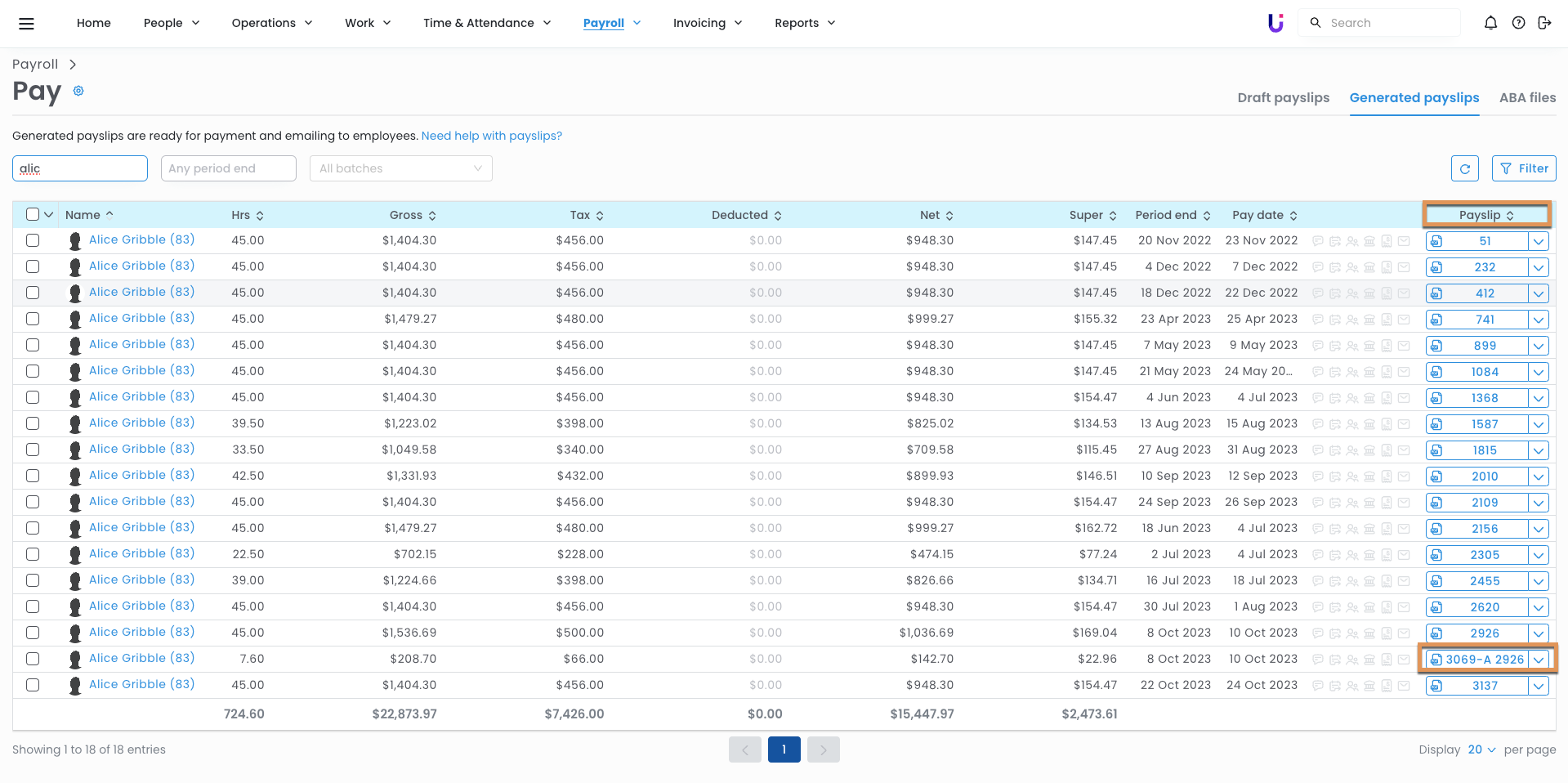Screen dimensions: 1568x783
Task: Expand the All batches dropdown
Action: (400, 168)
